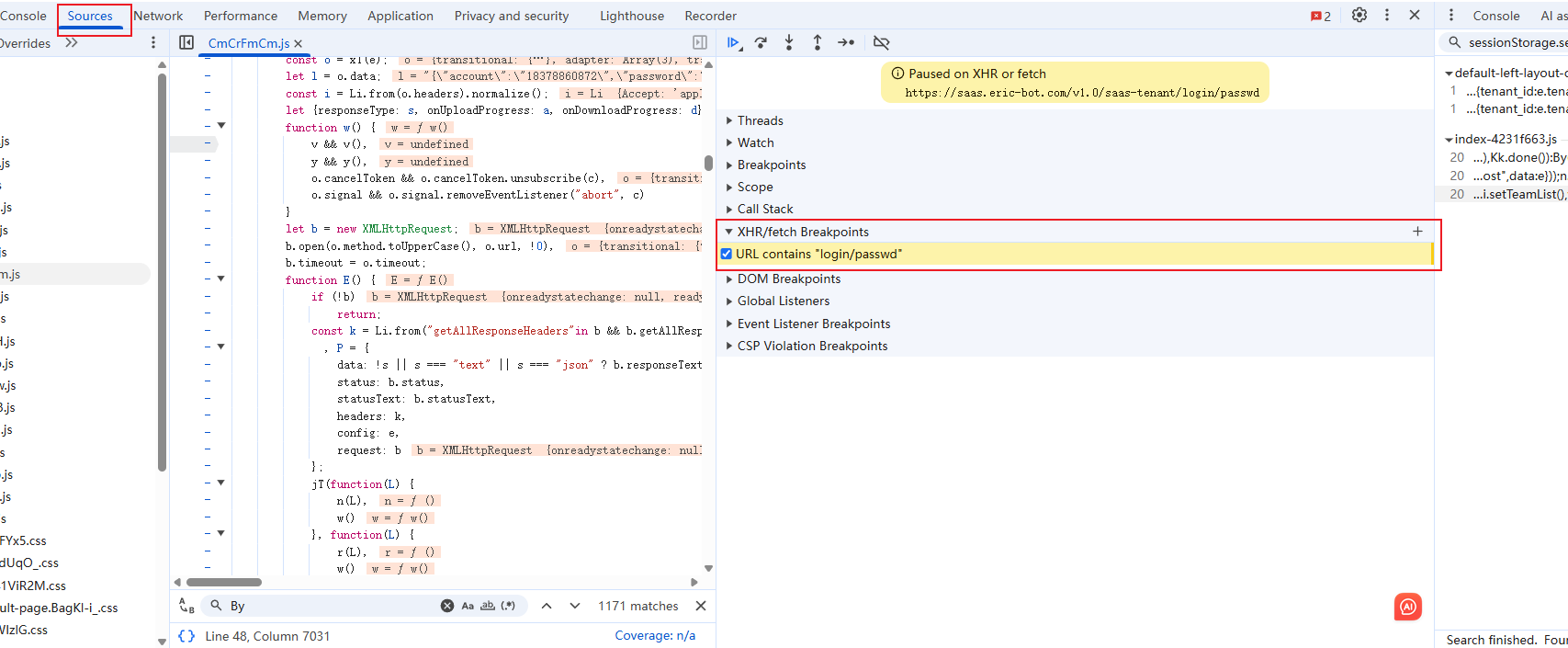Open the DevTools customize kebab menu

coord(1387,15)
